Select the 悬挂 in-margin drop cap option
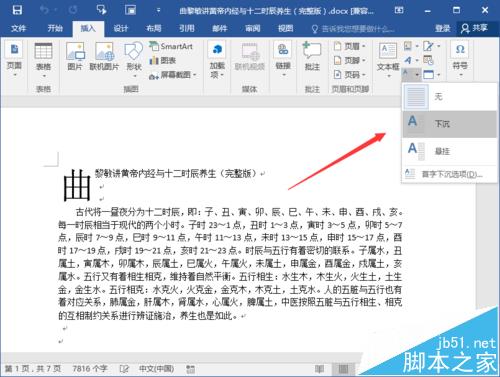Viewport: 500px width, 377px height. coord(449,151)
